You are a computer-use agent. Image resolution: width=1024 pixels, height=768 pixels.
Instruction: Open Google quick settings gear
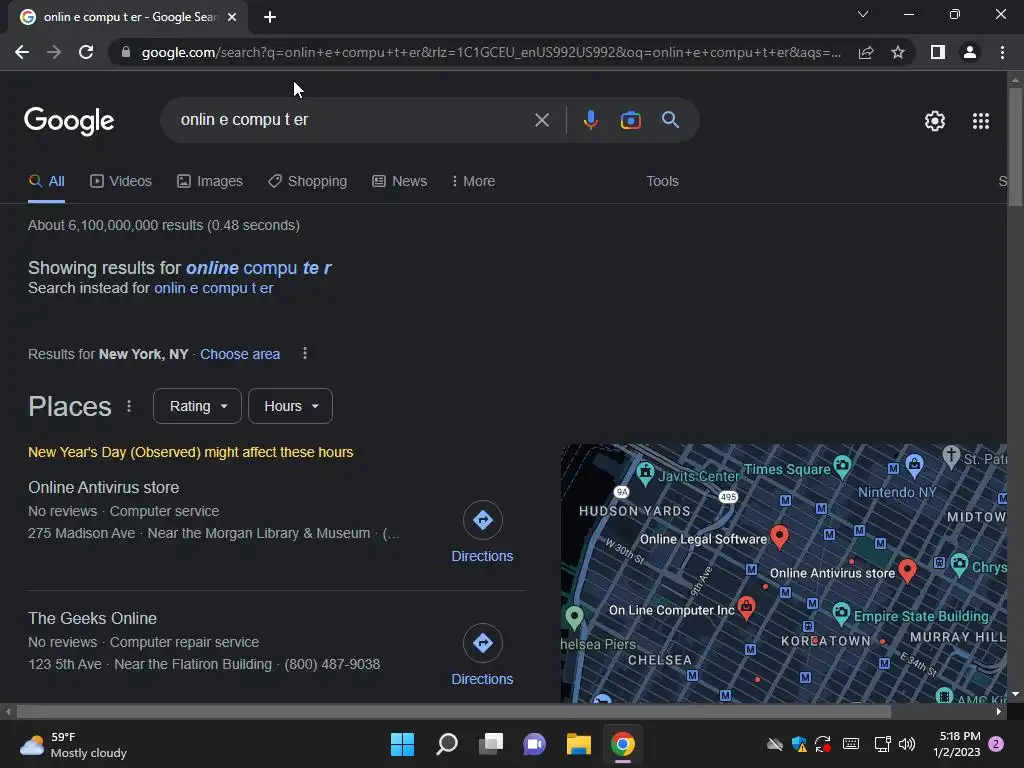935,121
